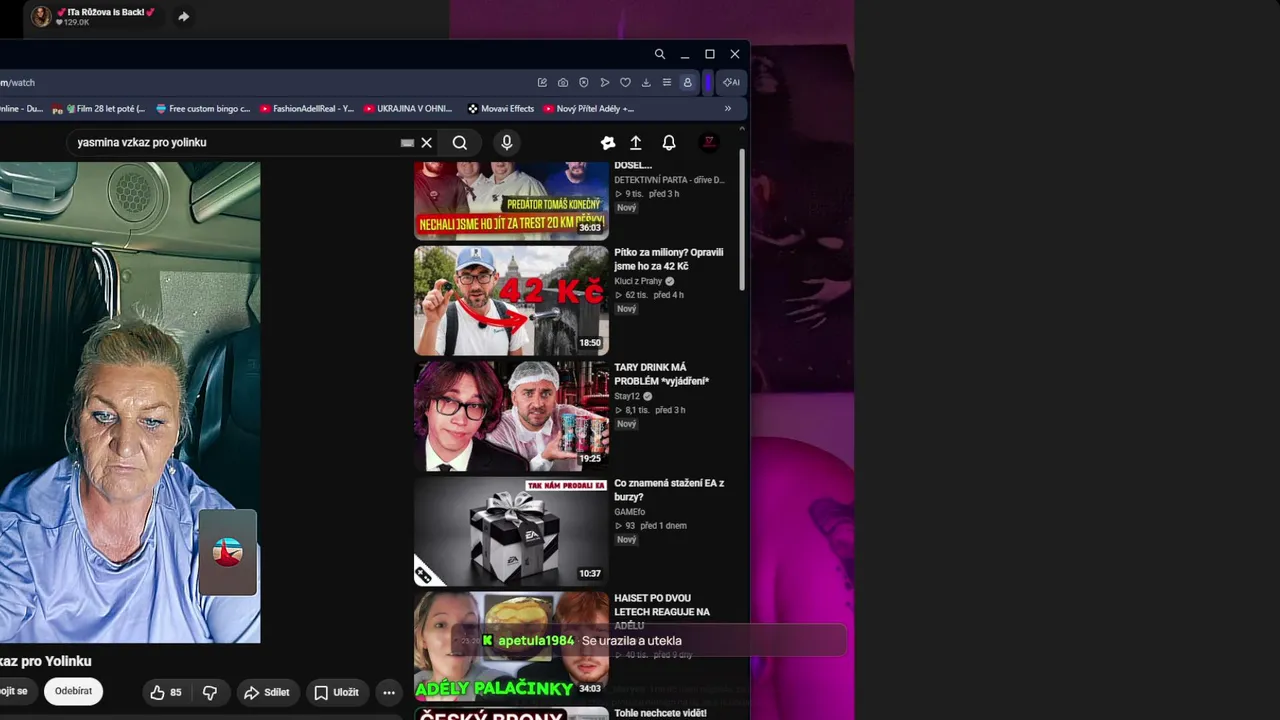Clear the YouTube search query
The height and width of the screenshot is (720, 1280).
tap(426, 143)
